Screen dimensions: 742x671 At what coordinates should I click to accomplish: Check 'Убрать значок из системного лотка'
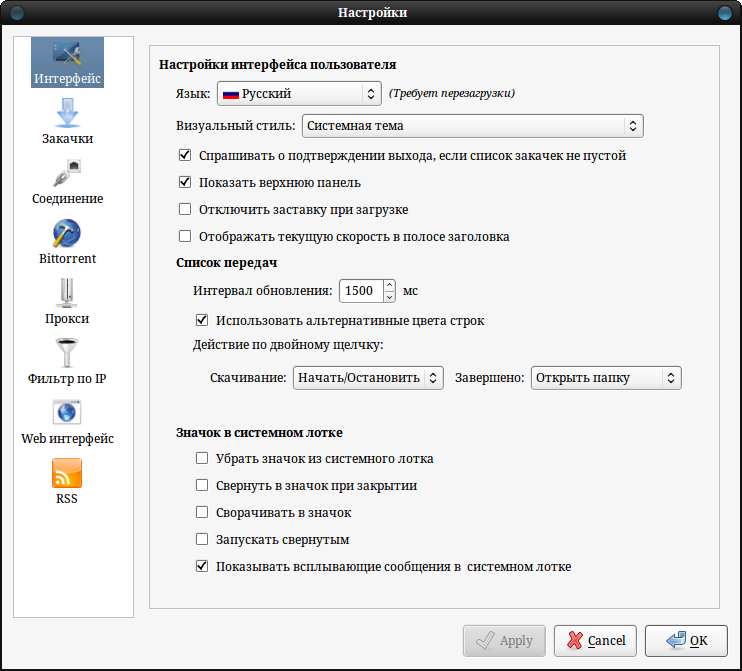tap(202, 458)
